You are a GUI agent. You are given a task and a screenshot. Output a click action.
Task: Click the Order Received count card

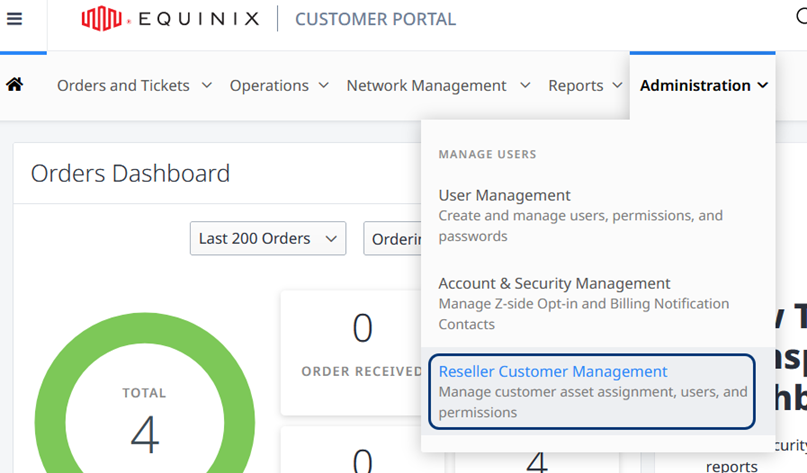[x=352, y=353]
